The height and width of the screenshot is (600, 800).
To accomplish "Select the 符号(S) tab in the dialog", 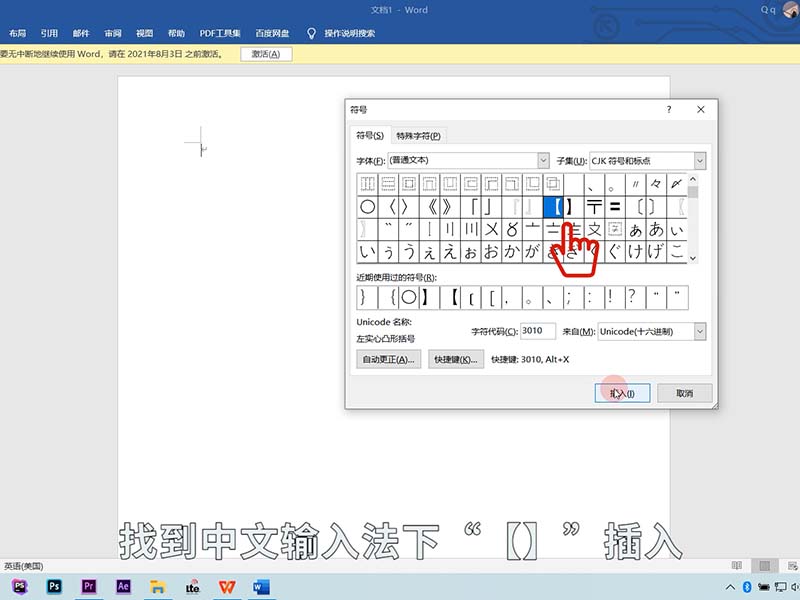I will point(370,135).
